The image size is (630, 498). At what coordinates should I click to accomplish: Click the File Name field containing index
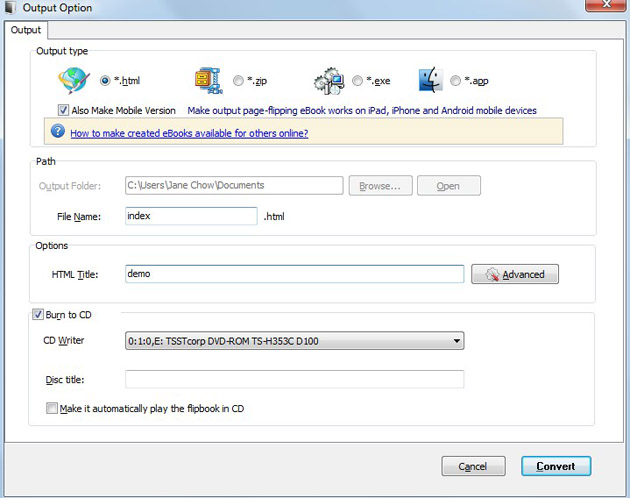(x=191, y=216)
